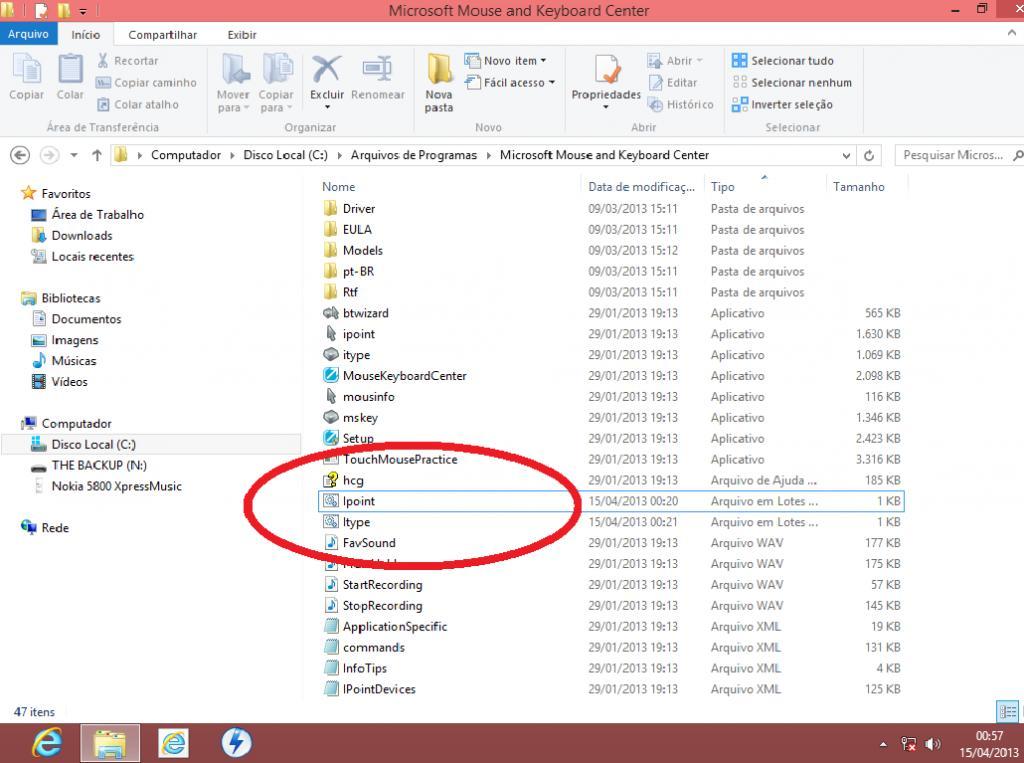Click the Excluir delete icon
Image resolution: width=1024 pixels, height=763 pixels.
click(x=327, y=78)
